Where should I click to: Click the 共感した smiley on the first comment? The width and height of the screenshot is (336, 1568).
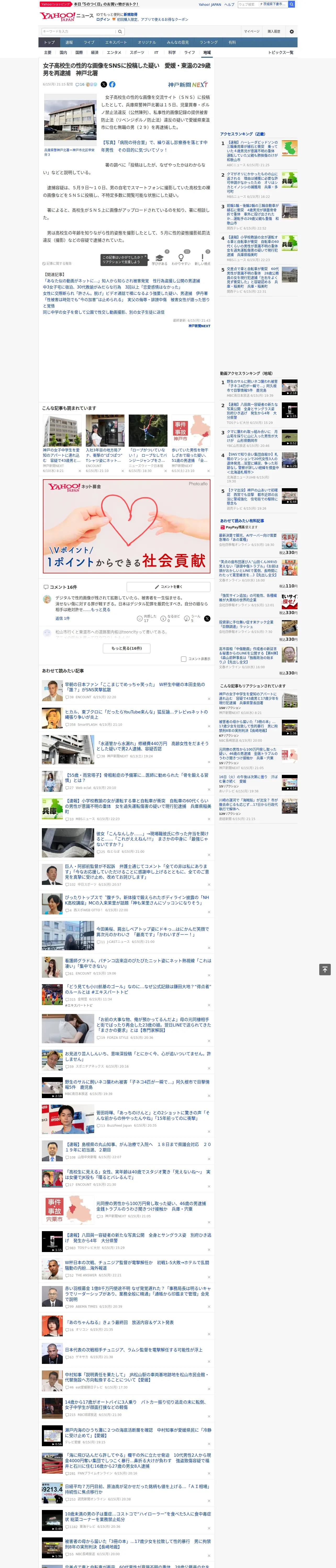coord(140,618)
